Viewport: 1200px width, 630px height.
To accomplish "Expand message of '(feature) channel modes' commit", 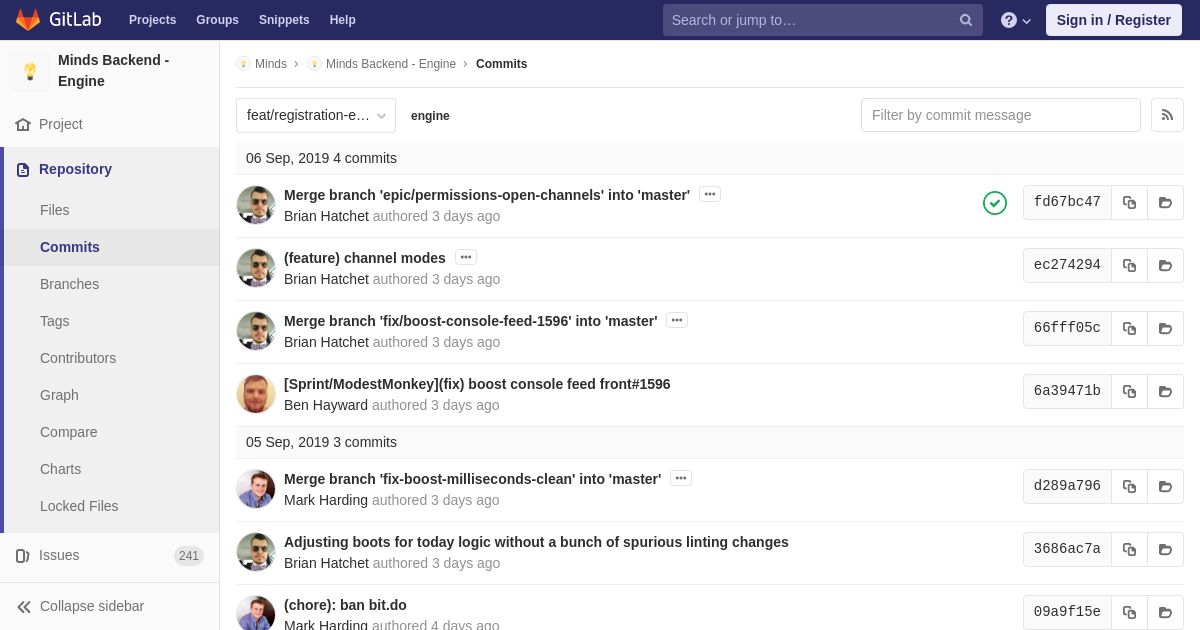I will pos(466,257).
